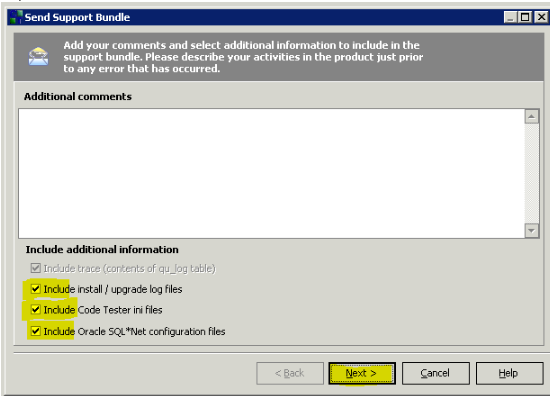
Task: Click the 'Send Support Bundle' title text
Action: [77, 17]
